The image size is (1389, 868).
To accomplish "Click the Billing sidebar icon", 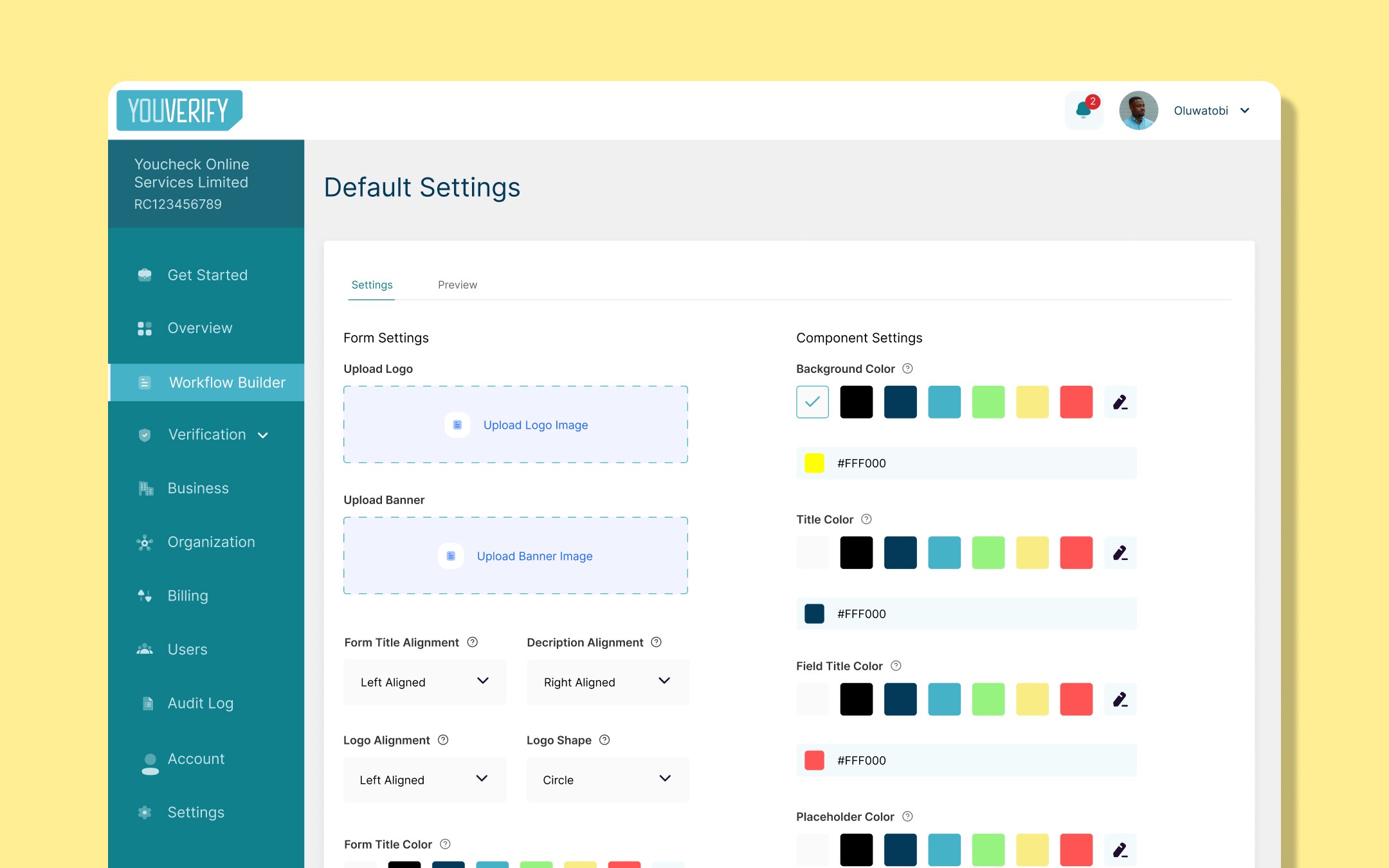I will [145, 596].
